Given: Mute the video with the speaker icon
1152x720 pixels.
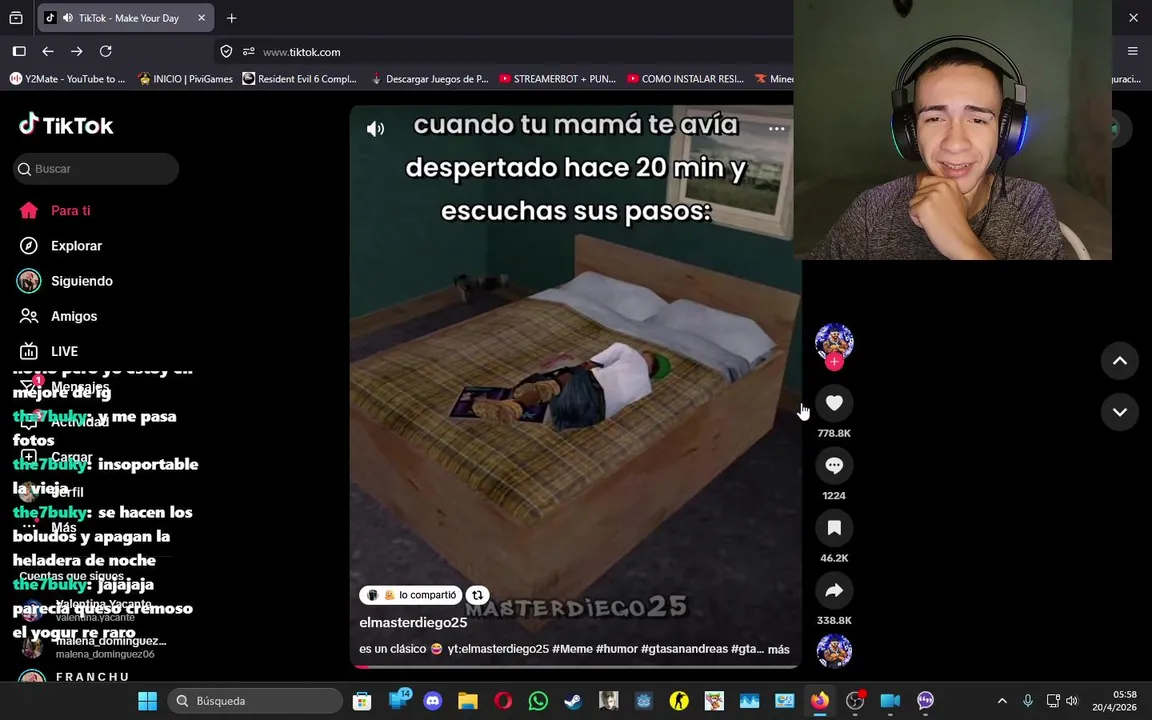Looking at the screenshot, I should [x=375, y=129].
